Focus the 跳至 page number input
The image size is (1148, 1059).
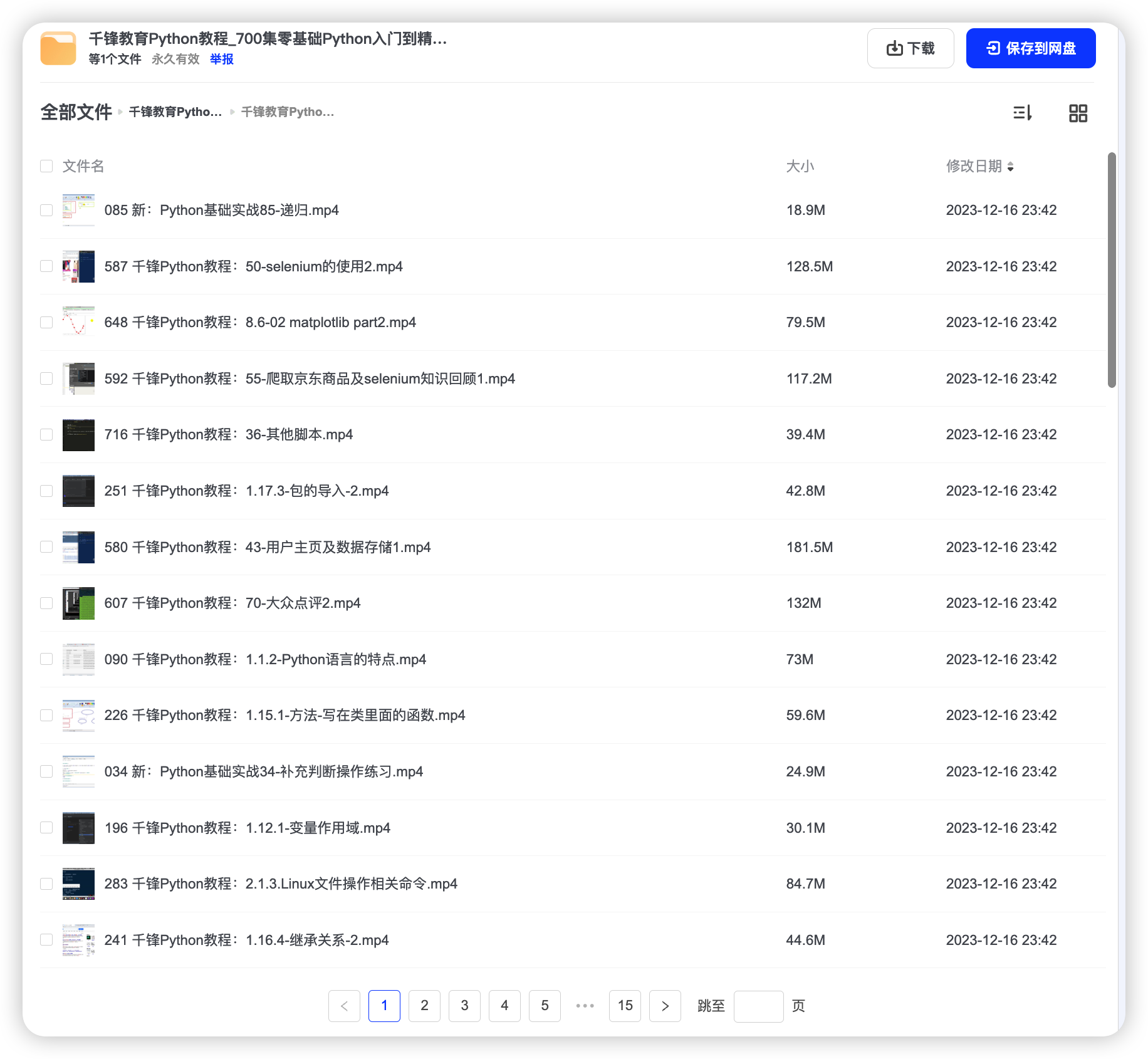pyautogui.click(x=758, y=1006)
